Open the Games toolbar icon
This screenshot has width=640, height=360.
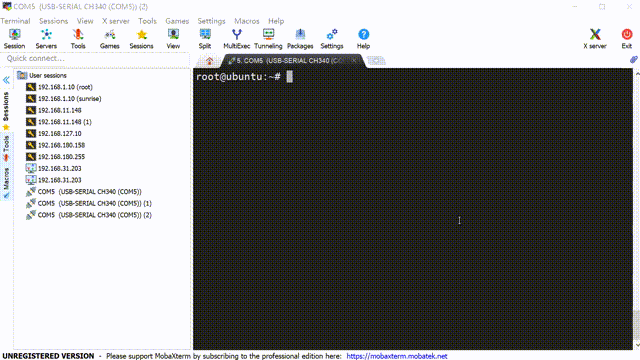[109, 39]
